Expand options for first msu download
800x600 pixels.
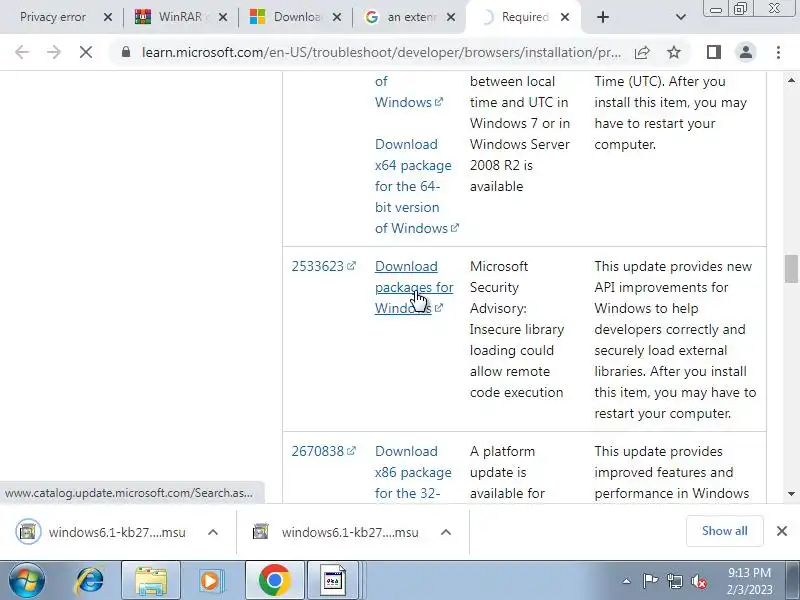click(213, 532)
